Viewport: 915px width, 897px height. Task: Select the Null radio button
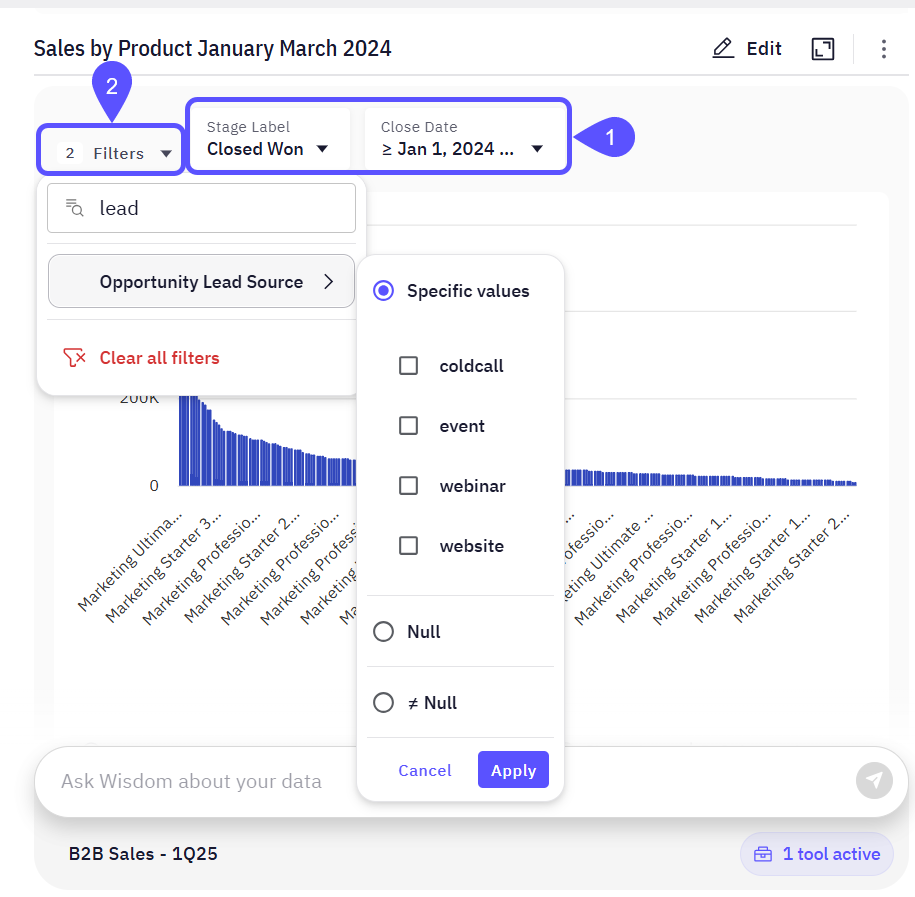pos(383,631)
